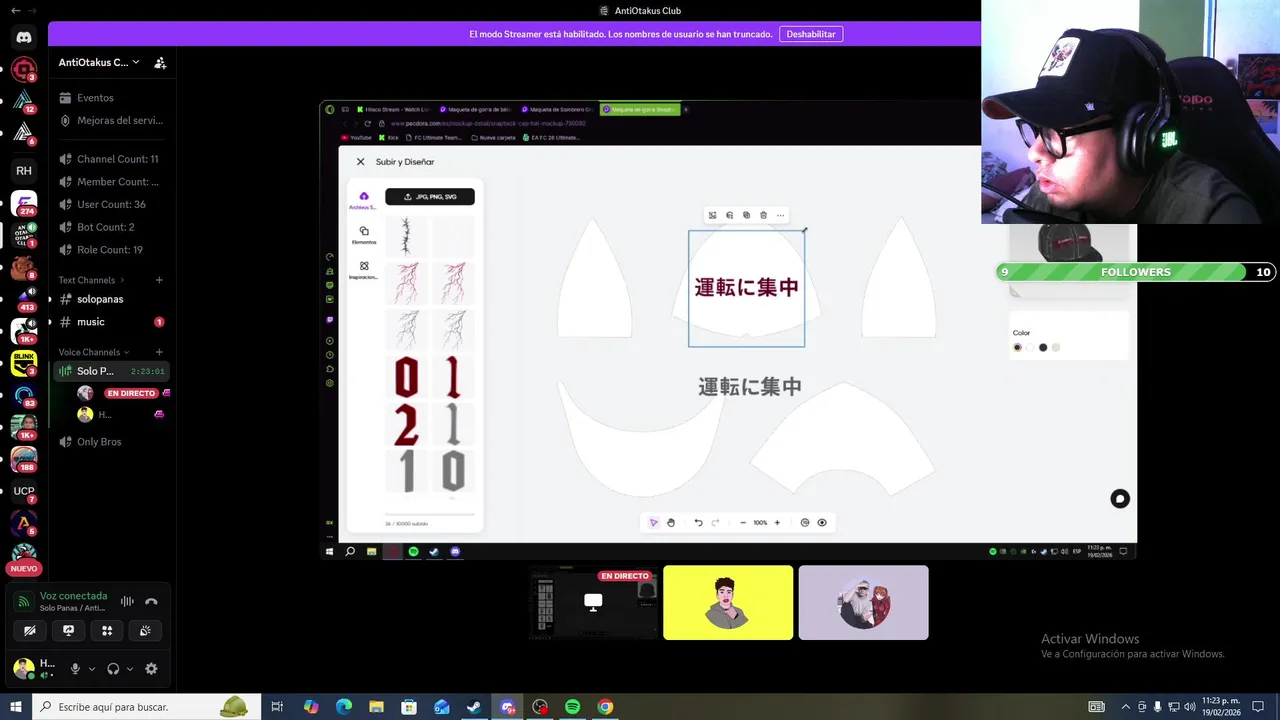Open Steam from the Windows taskbar
The image size is (1280, 720).
[474, 707]
